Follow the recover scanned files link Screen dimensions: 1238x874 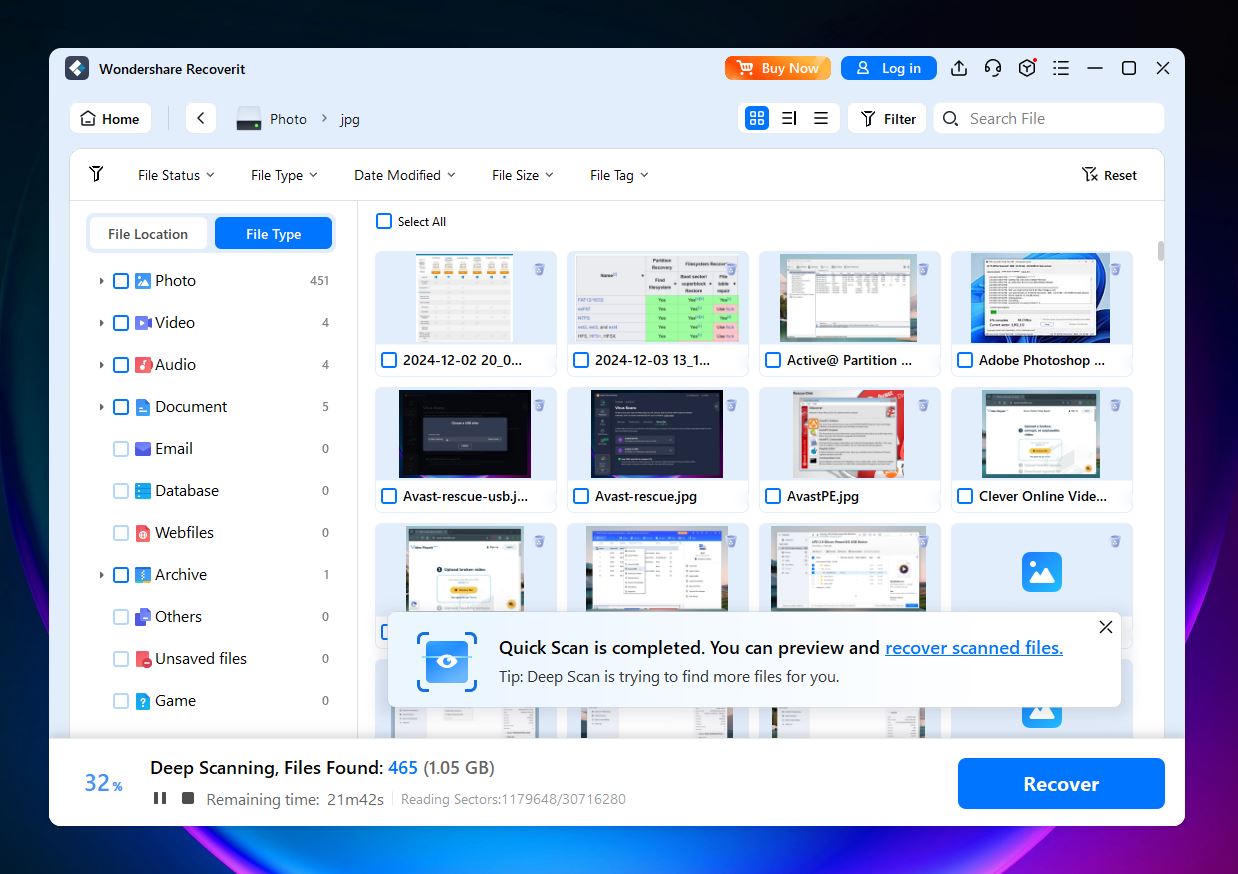pos(974,648)
